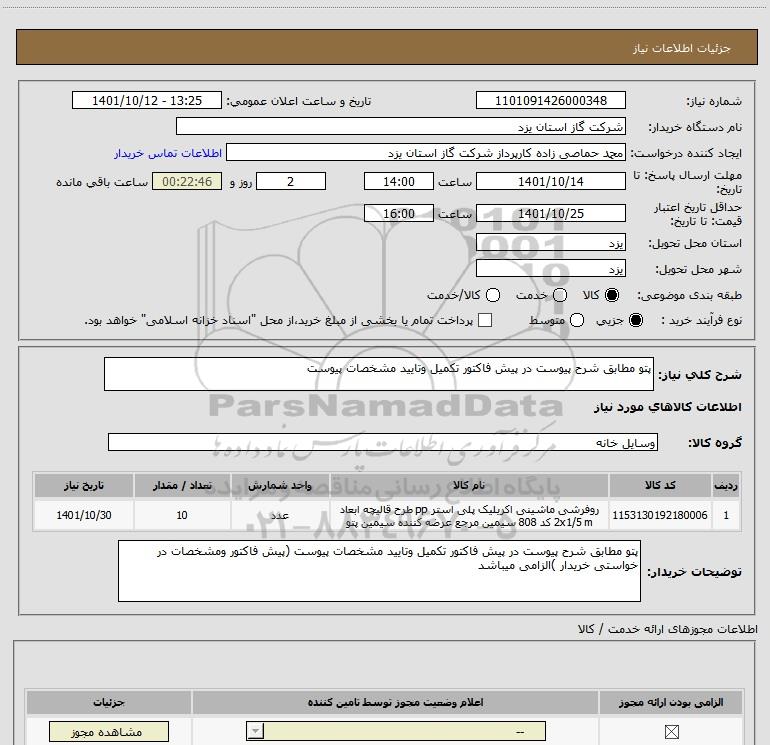Click row number 1 cell

pos(726,515)
